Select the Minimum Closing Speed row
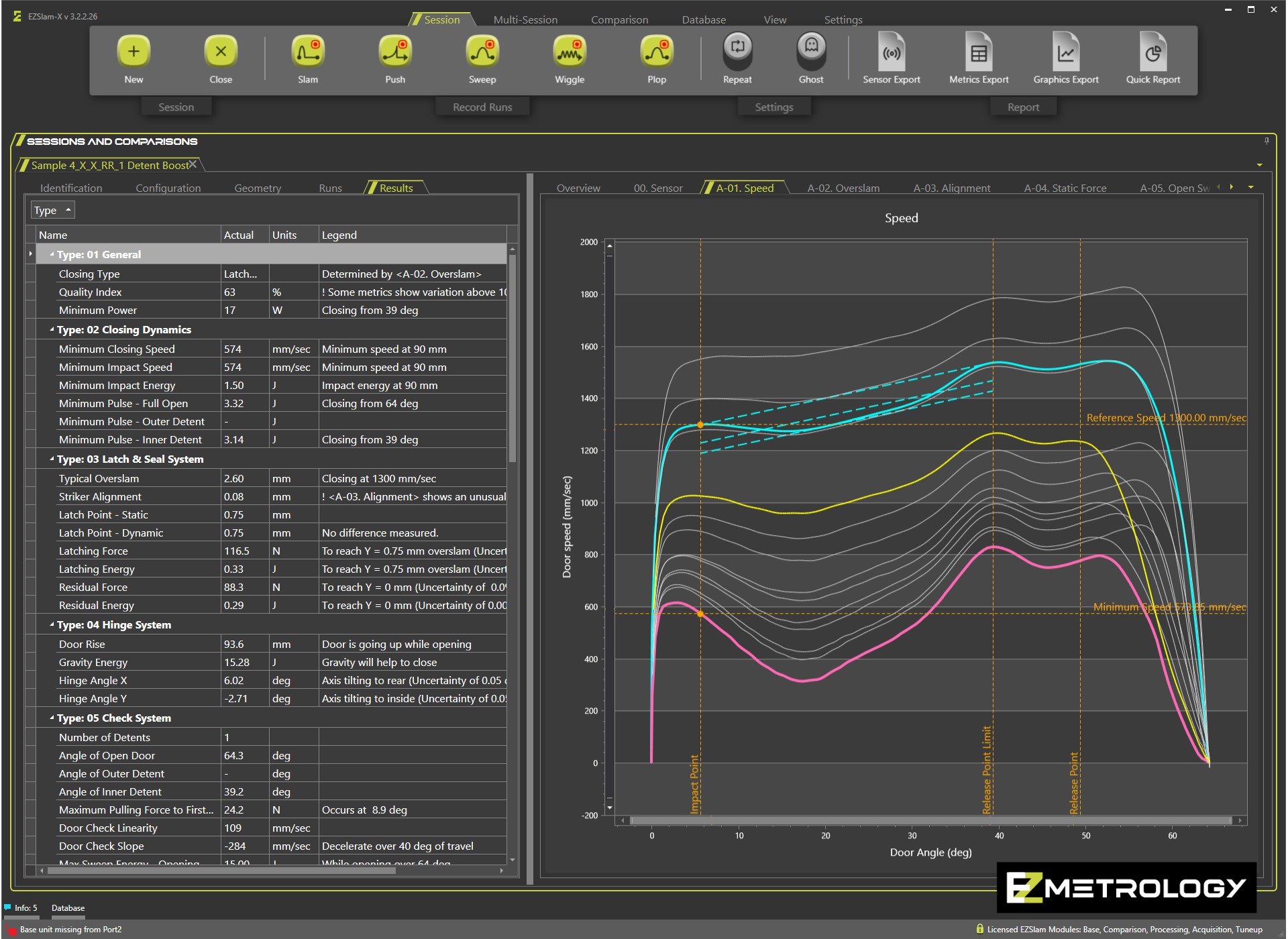 click(x=117, y=349)
